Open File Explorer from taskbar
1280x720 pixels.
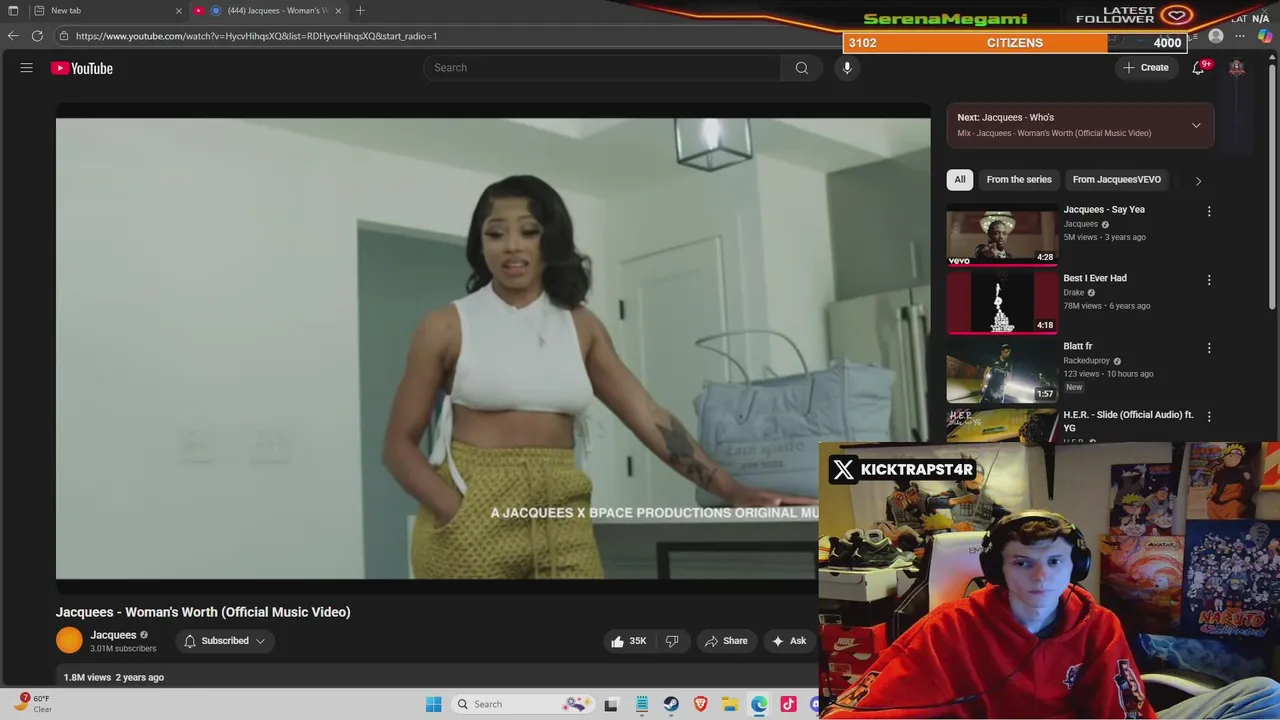coord(730,704)
